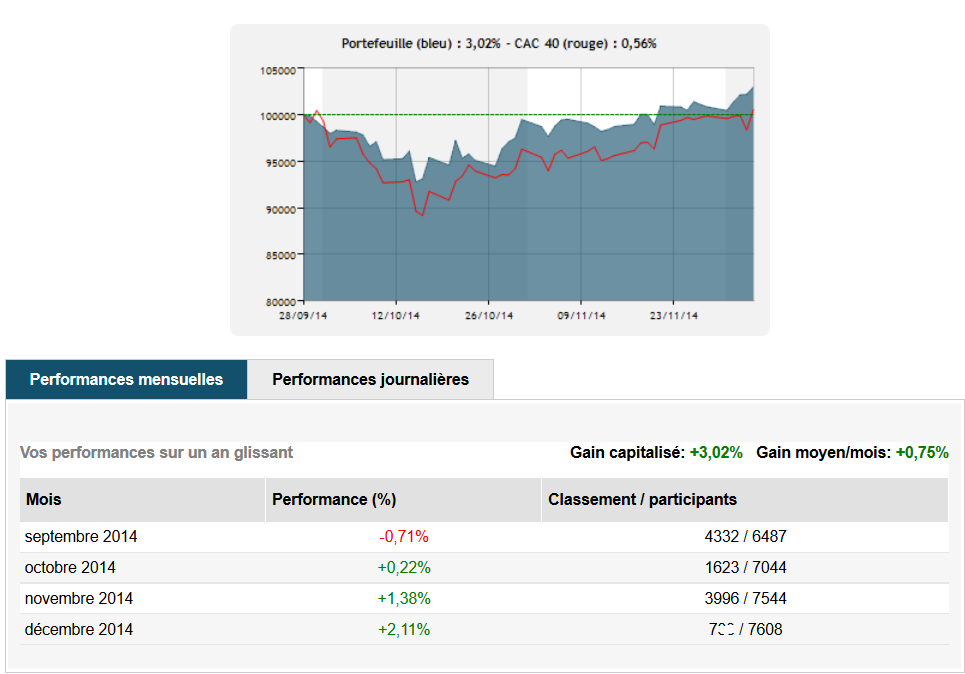The width and height of the screenshot is (965, 674).
Task: Select the septembre 2014 row label
Action: [81, 537]
